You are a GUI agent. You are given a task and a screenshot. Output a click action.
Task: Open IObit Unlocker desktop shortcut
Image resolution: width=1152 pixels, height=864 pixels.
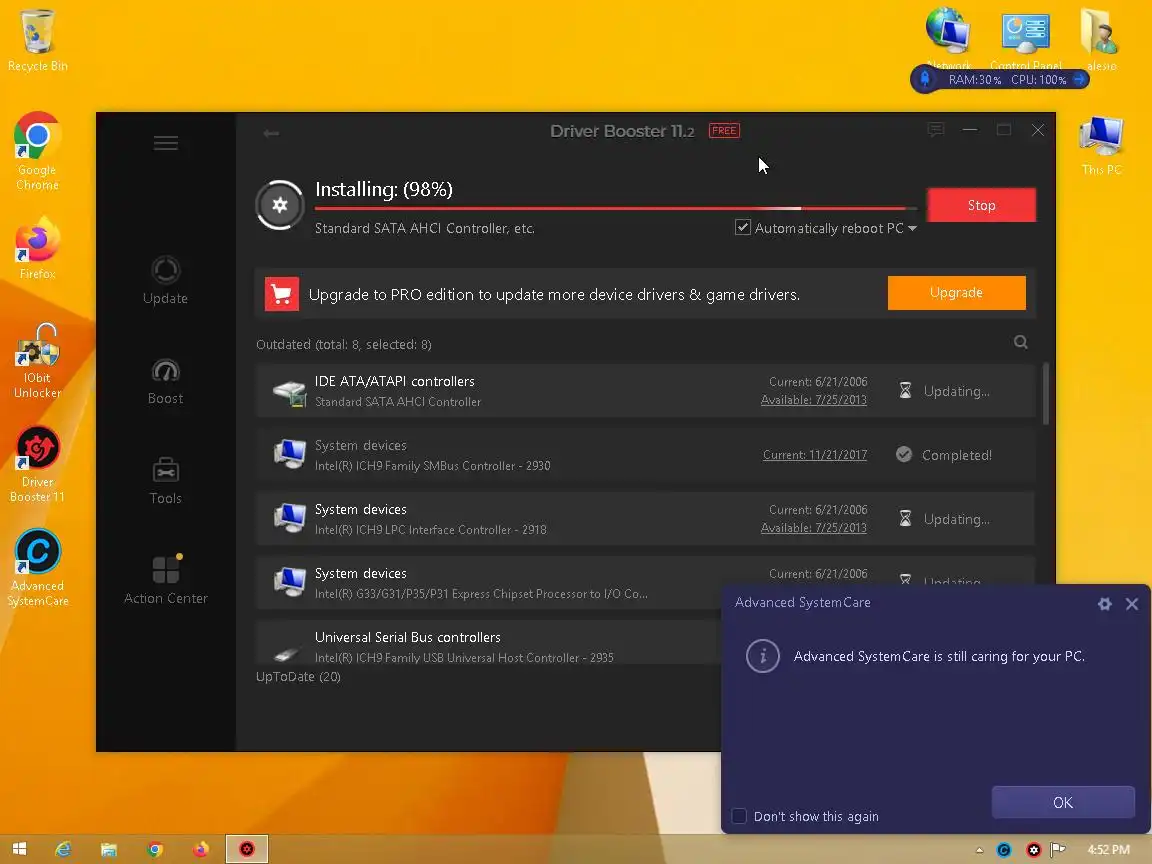(37, 361)
